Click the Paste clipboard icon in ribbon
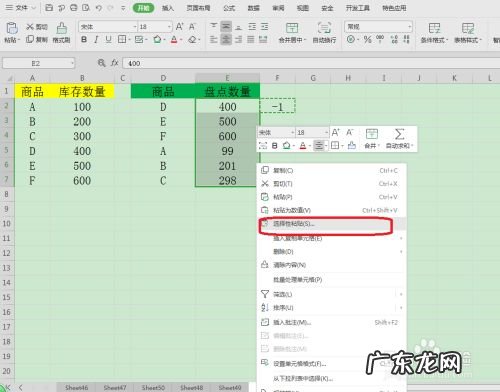Screen dimensions: 500x392 [12, 28]
